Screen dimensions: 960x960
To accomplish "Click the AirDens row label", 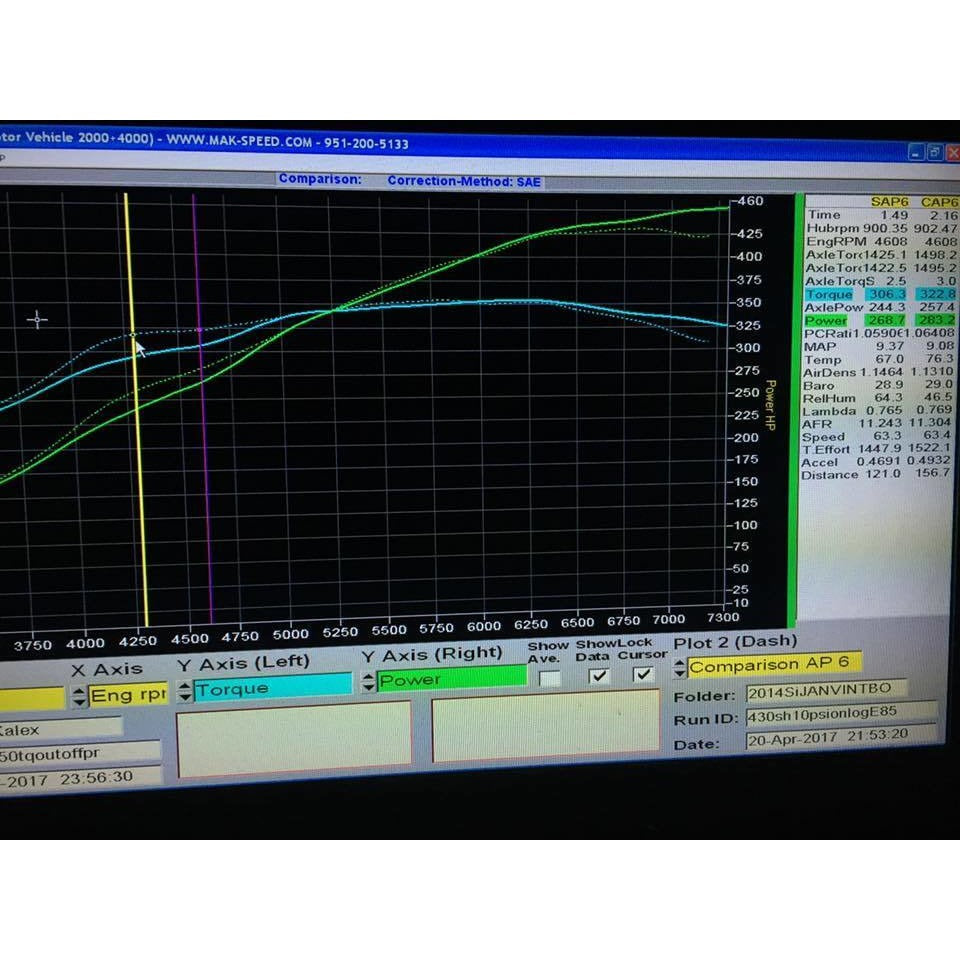I will pyautogui.click(x=829, y=373).
